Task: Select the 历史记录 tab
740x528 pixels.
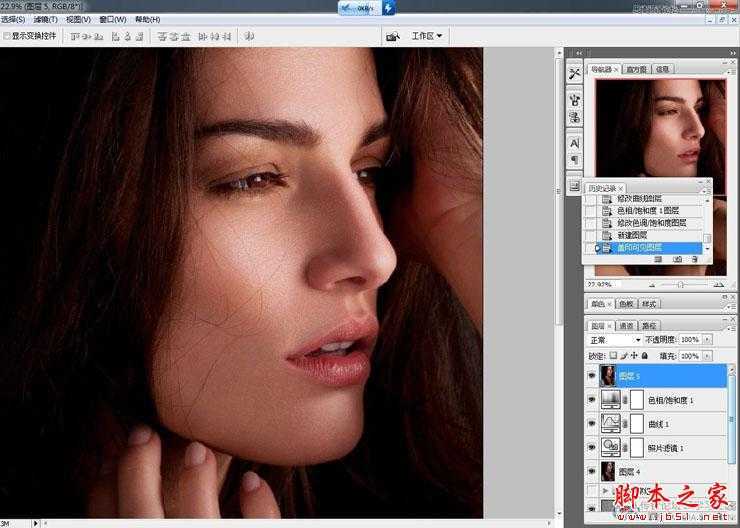Action: (x=603, y=188)
